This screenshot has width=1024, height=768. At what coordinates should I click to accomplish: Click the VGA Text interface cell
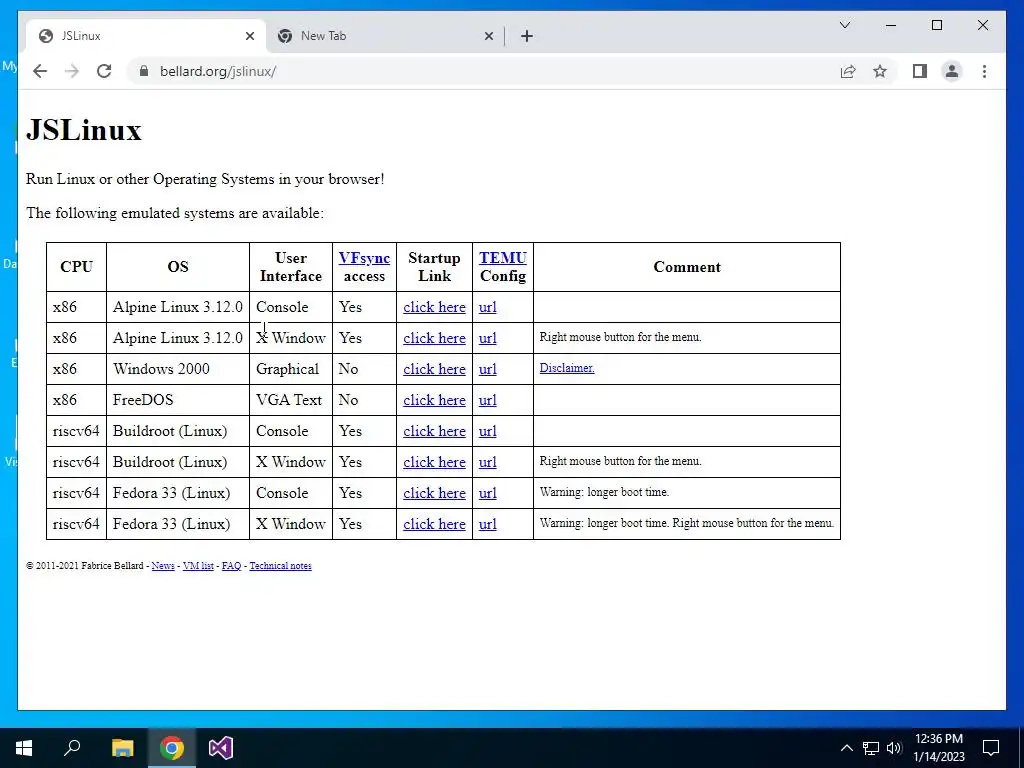[x=289, y=400]
